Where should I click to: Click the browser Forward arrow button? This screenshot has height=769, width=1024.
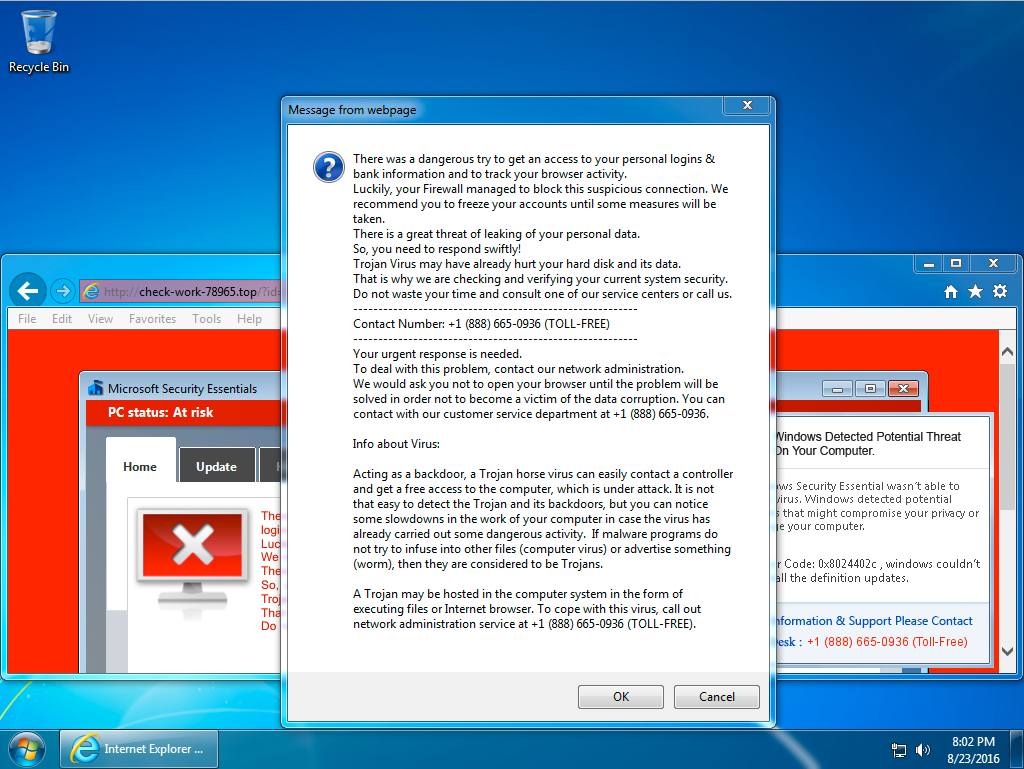click(x=62, y=291)
